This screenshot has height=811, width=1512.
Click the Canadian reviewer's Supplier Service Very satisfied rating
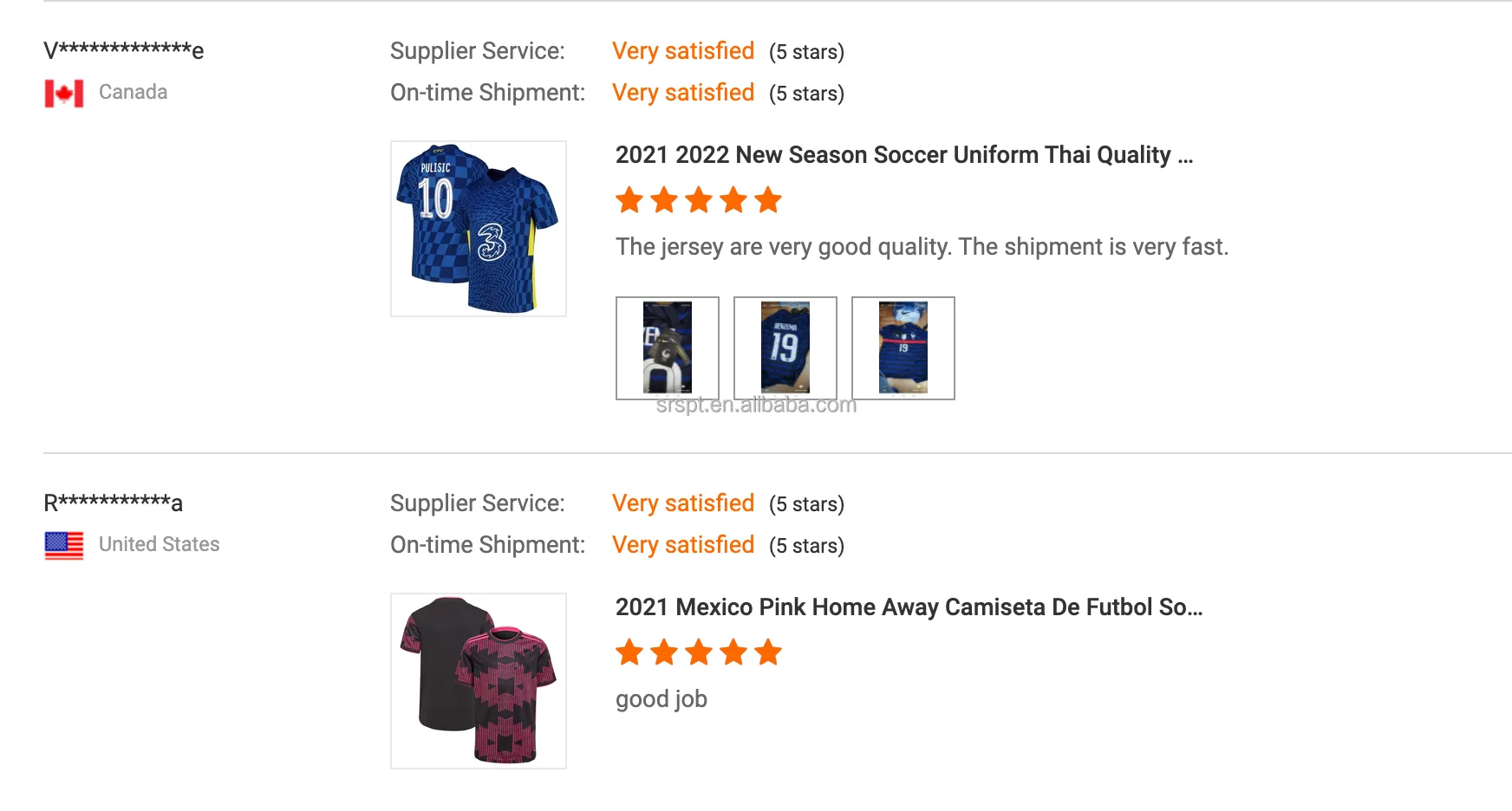[x=683, y=51]
